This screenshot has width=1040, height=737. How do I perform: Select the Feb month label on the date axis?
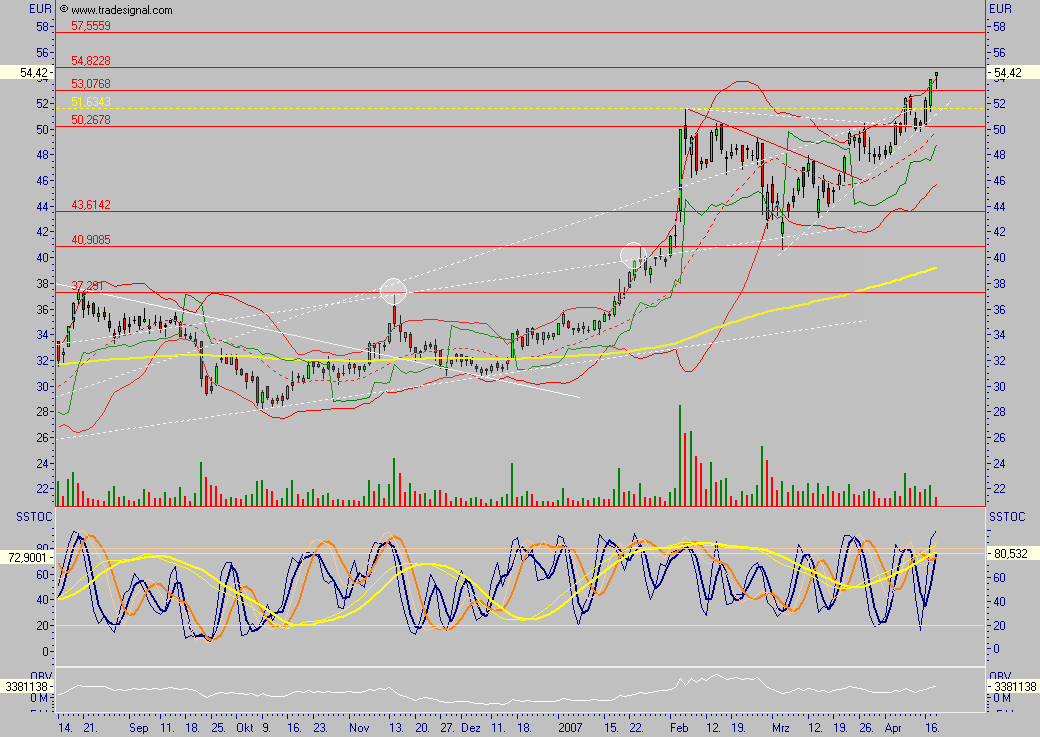tap(679, 728)
